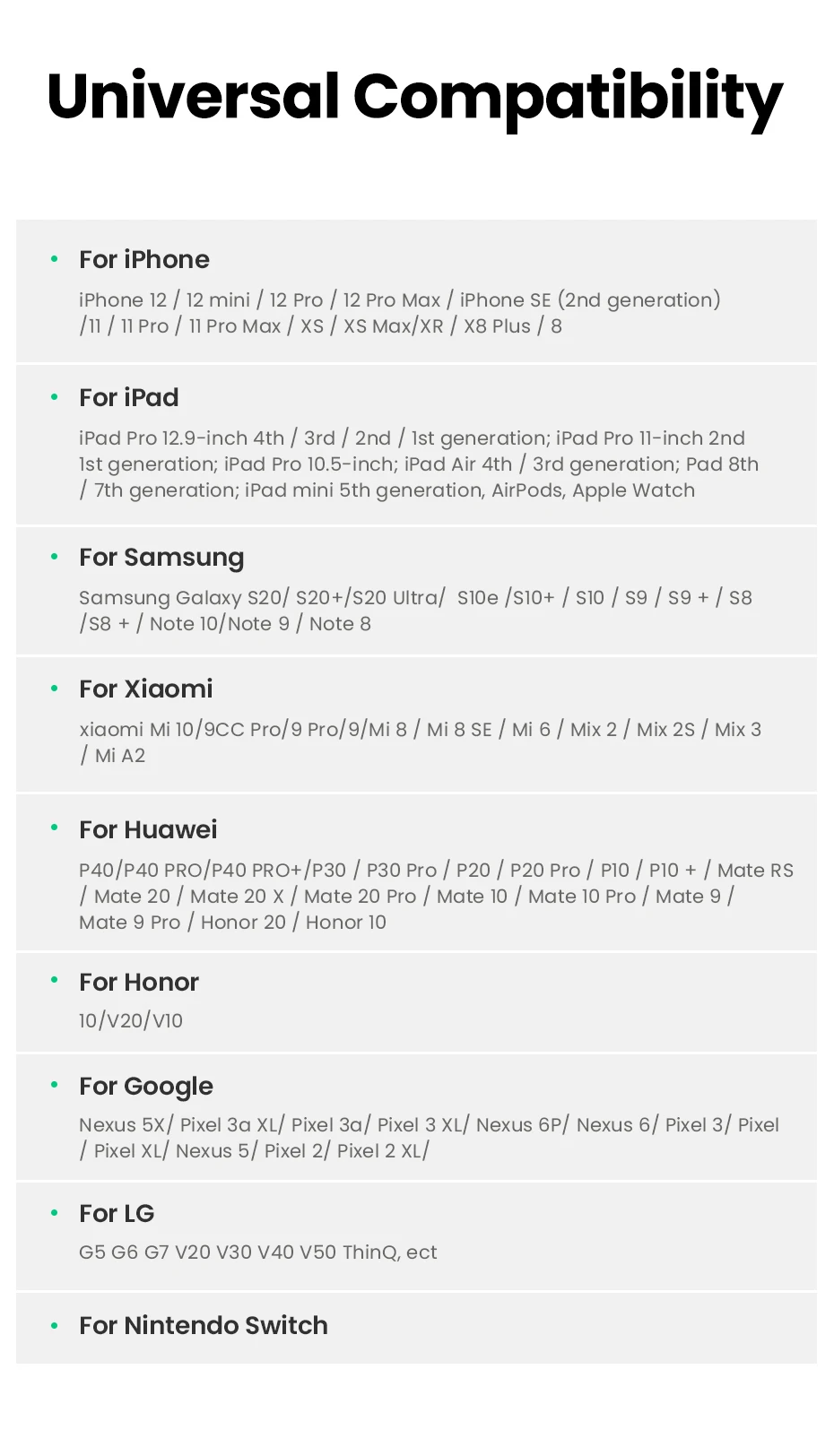Click the For Xiaomi heading
This screenshot has width=834, height=1456.
click(x=146, y=689)
